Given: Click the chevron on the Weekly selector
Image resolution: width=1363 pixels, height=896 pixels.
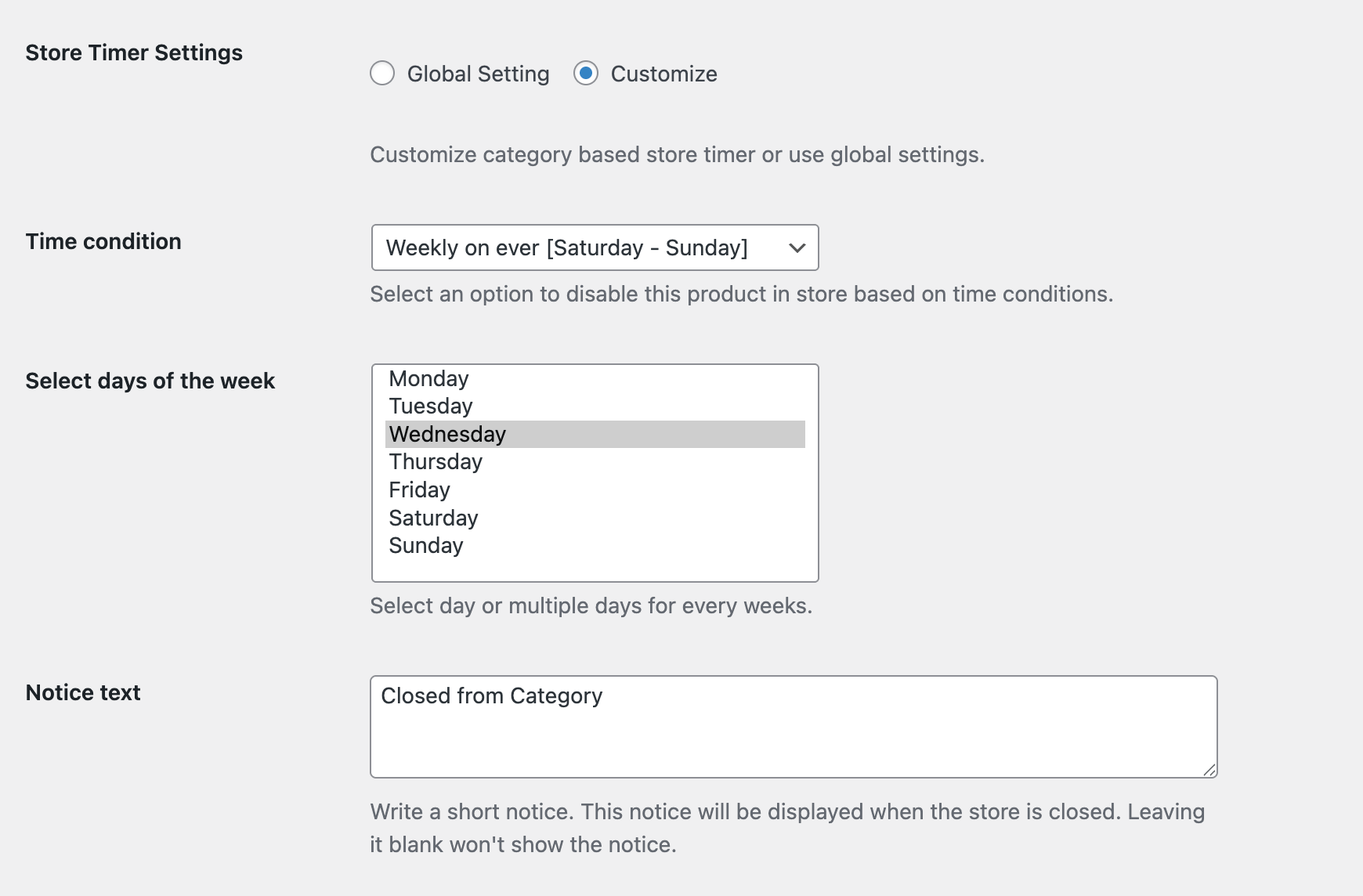Looking at the screenshot, I should point(797,247).
